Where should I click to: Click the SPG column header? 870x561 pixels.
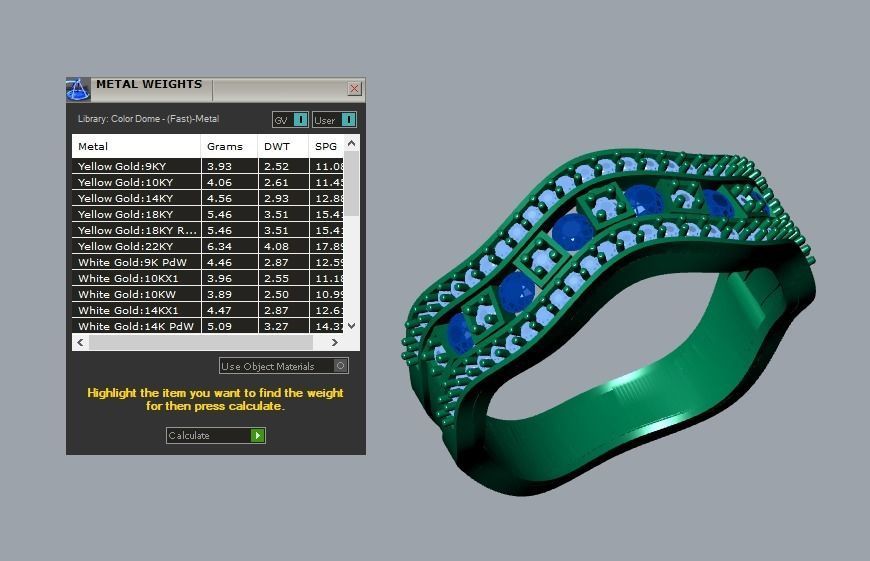326,146
